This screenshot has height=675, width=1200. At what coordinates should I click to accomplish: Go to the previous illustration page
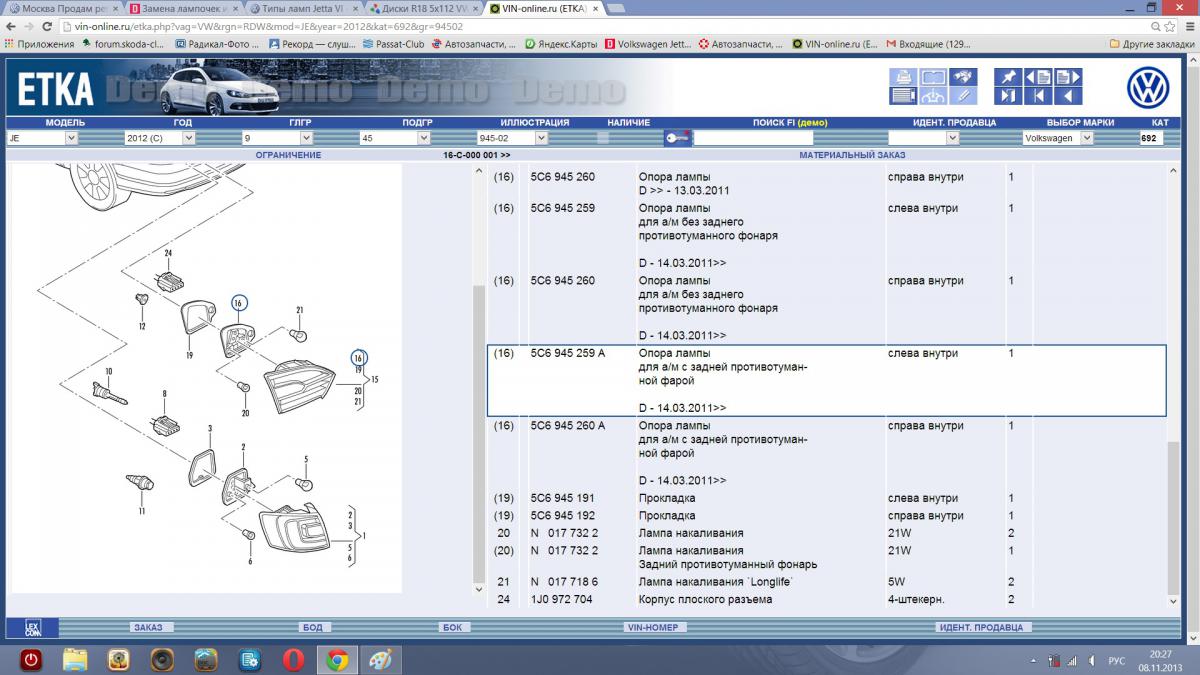[1037, 77]
